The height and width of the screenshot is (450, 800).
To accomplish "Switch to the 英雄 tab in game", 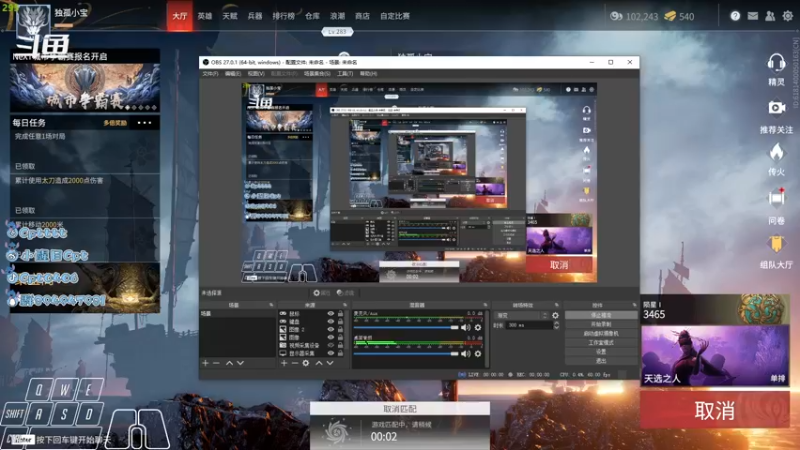I will point(205,16).
